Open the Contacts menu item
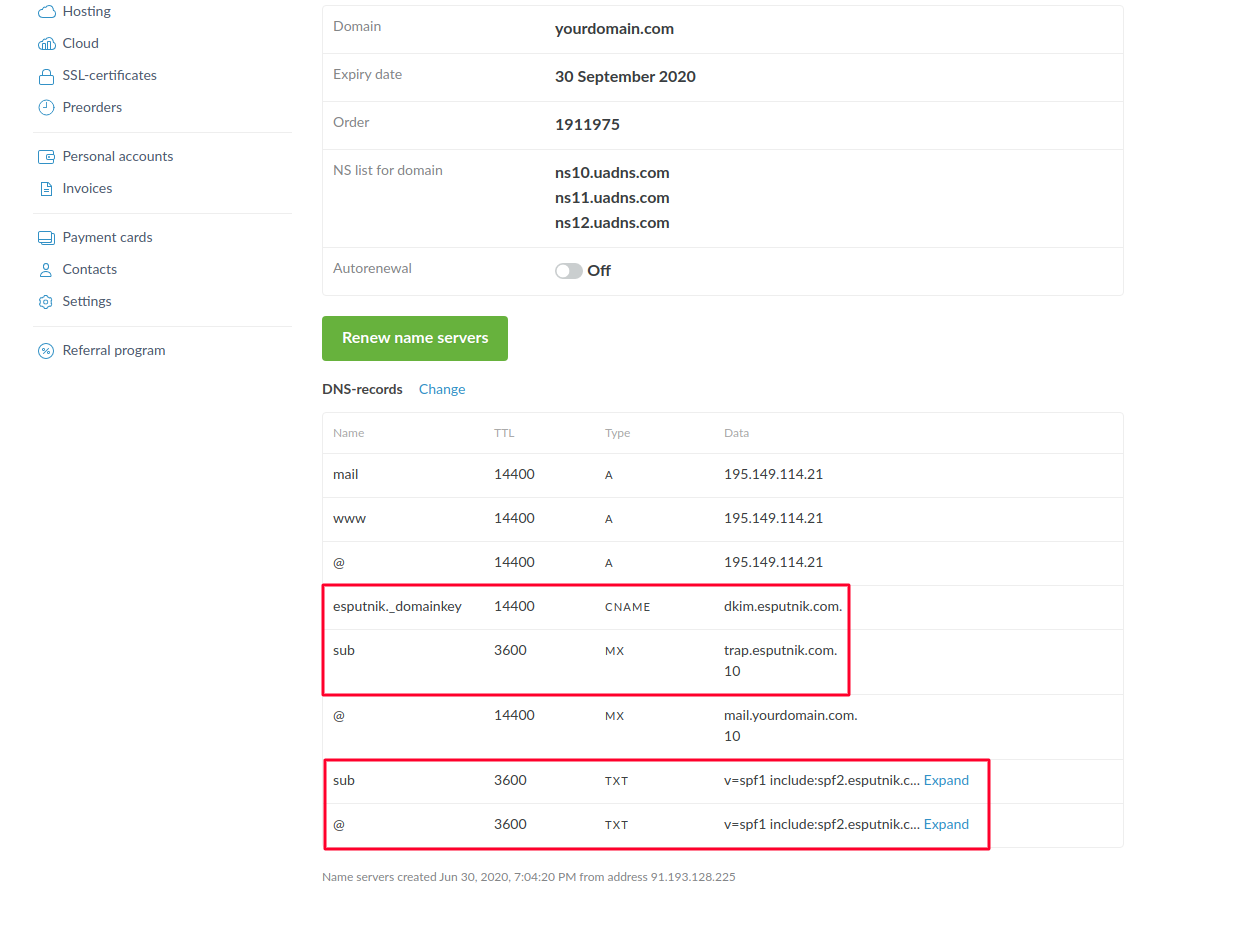Image resolution: width=1233 pixels, height=935 pixels. [x=89, y=269]
